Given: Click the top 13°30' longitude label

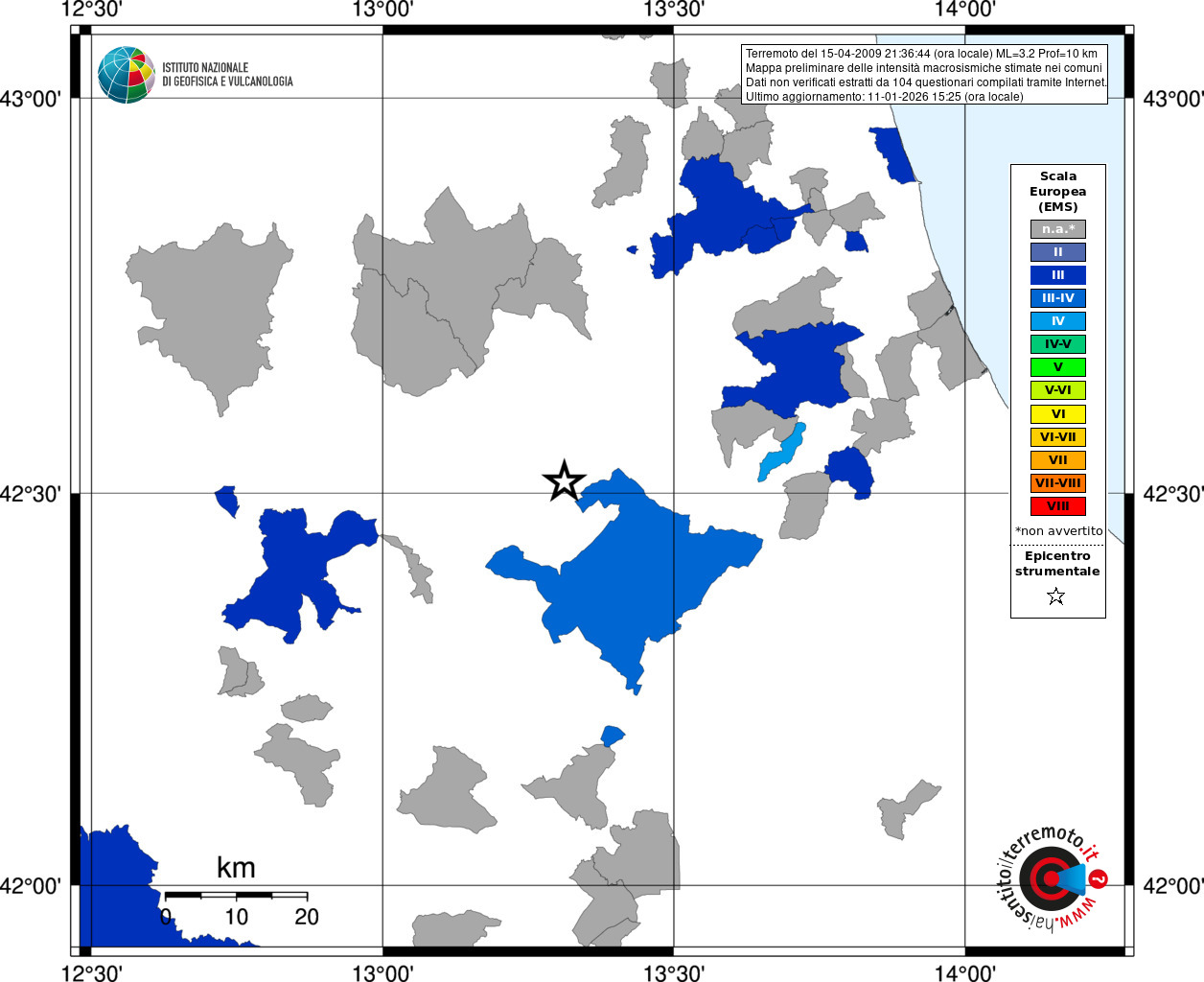Looking at the screenshot, I should 674,10.
